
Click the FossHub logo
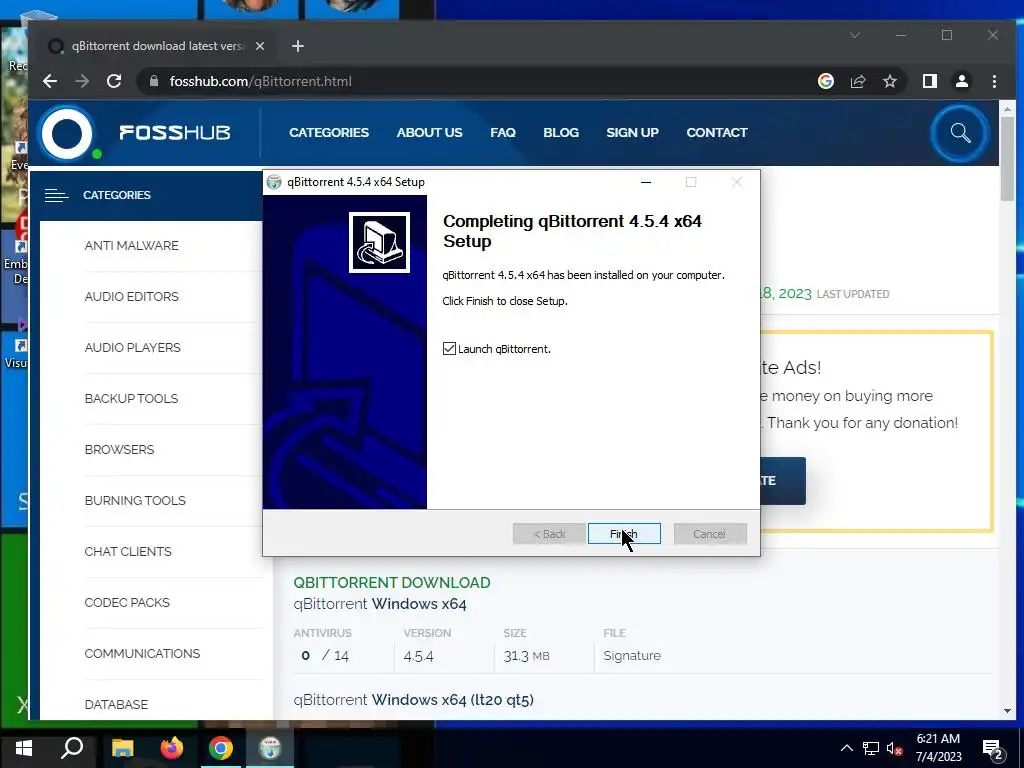tap(136, 133)
